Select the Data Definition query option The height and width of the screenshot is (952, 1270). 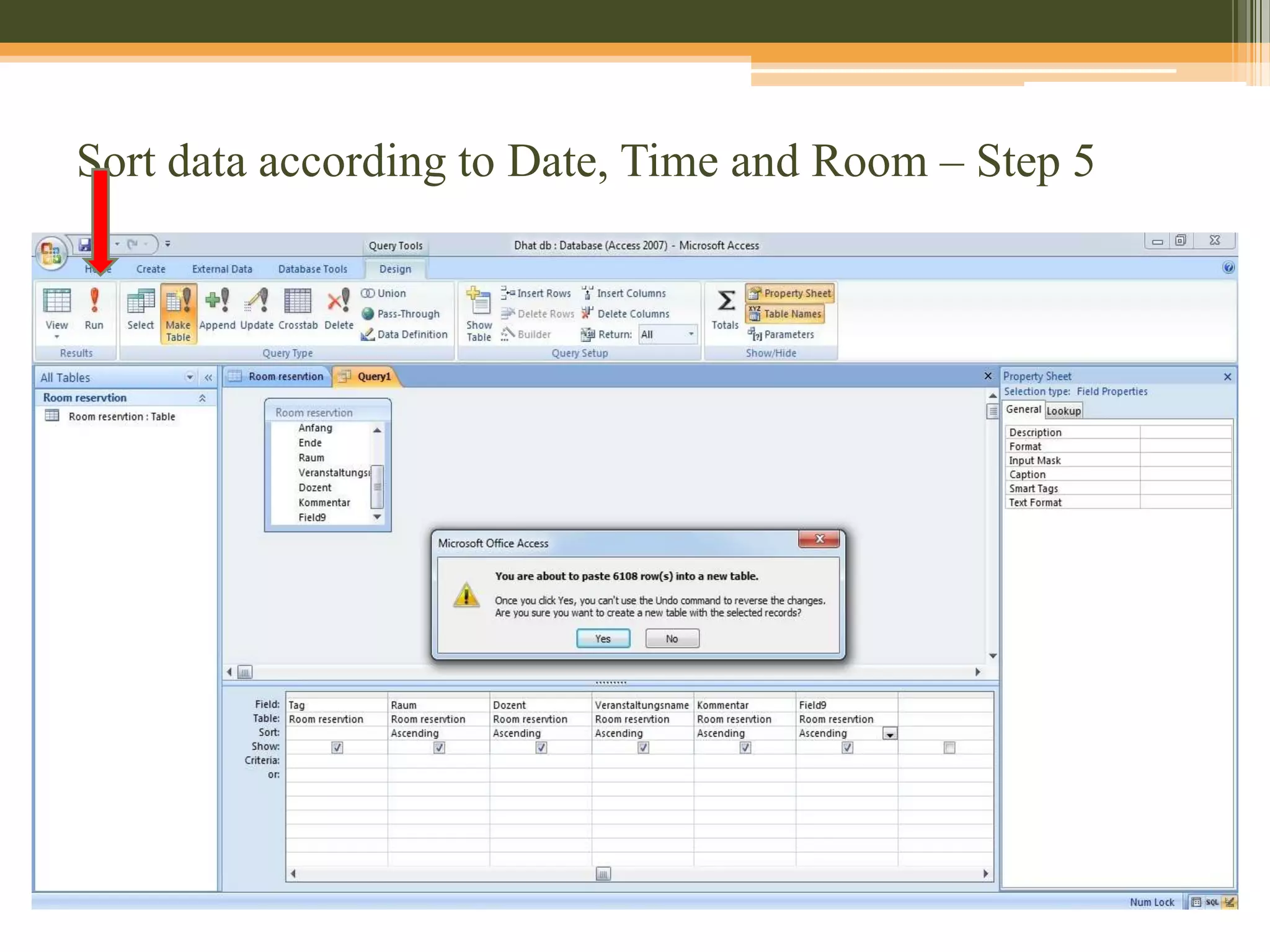click(404, 334)
